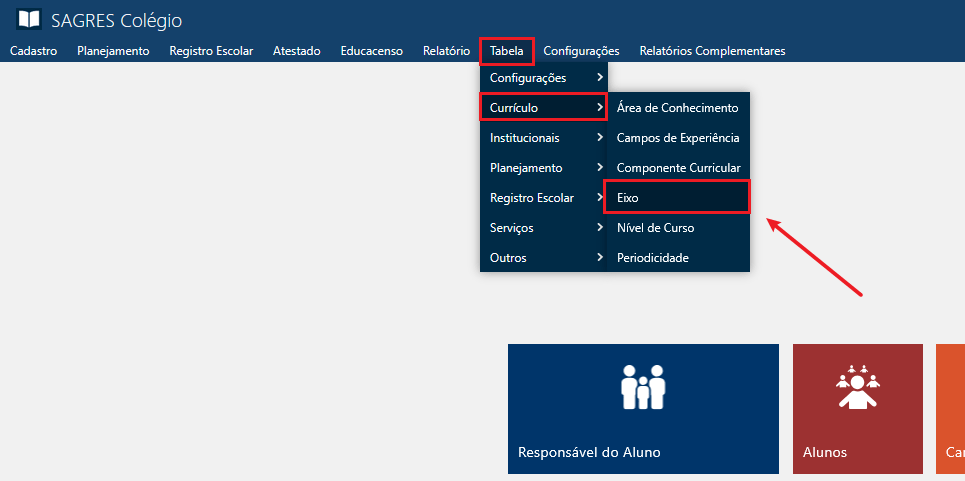Open the Registro Escolar top menu
965x481 pixels.
pyautogui.click(x=211, y=51)
